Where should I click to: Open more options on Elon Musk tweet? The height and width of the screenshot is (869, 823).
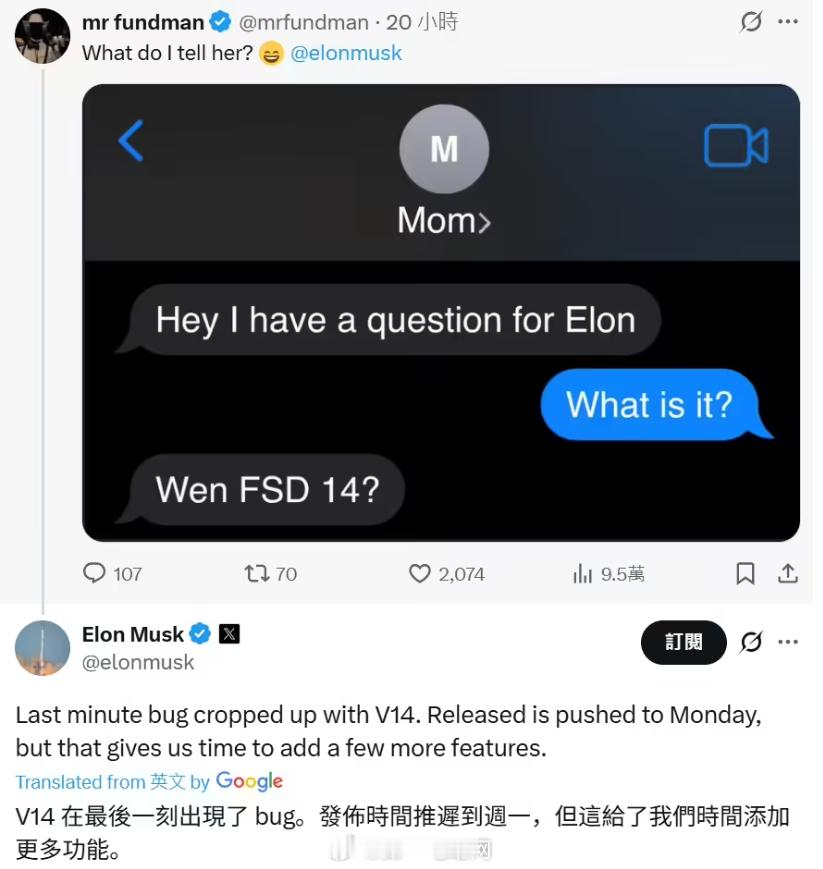coord(788,642)
